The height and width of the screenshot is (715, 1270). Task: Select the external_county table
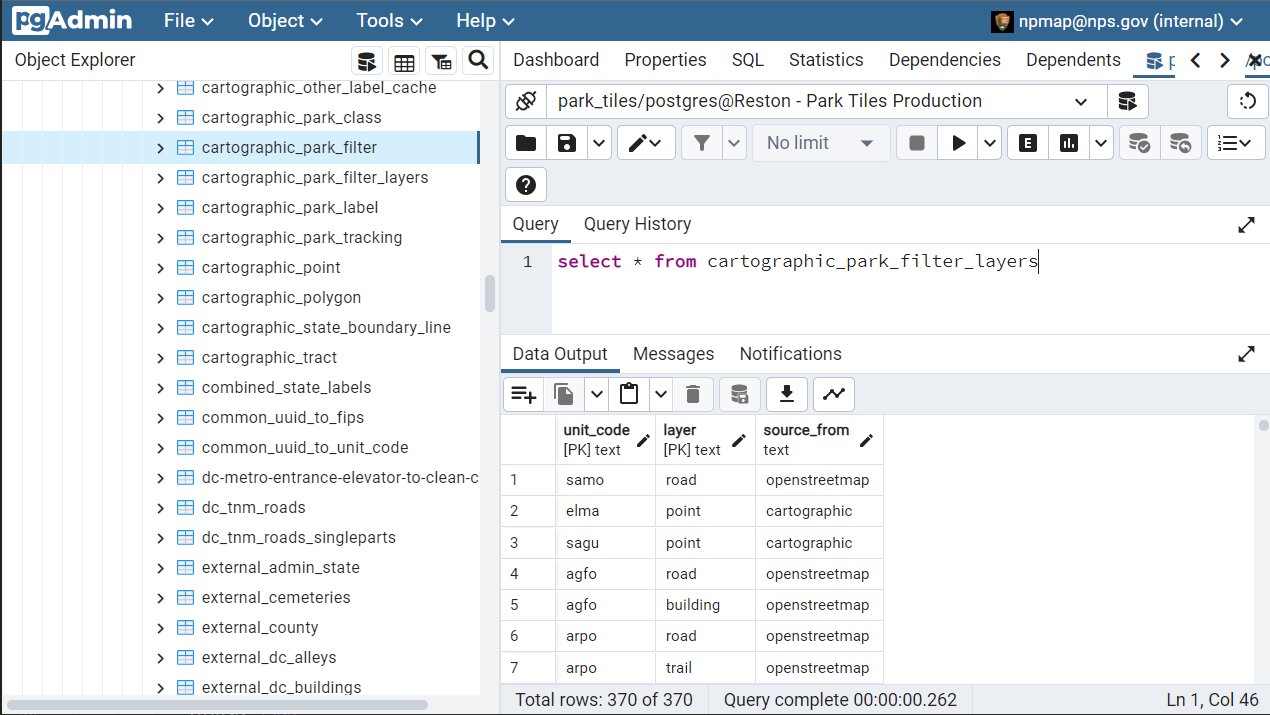(260, 627)
